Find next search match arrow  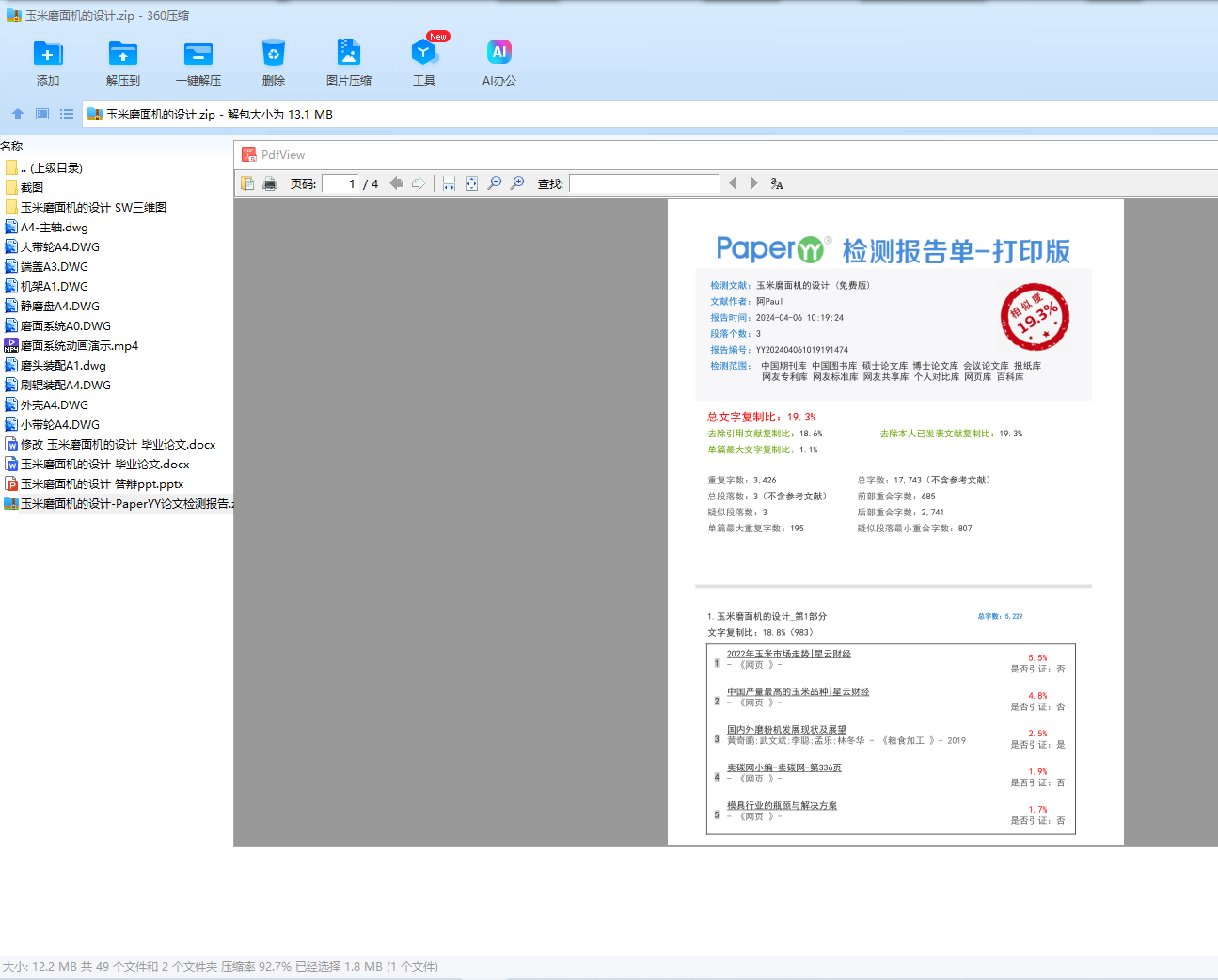tap(754, 183)
